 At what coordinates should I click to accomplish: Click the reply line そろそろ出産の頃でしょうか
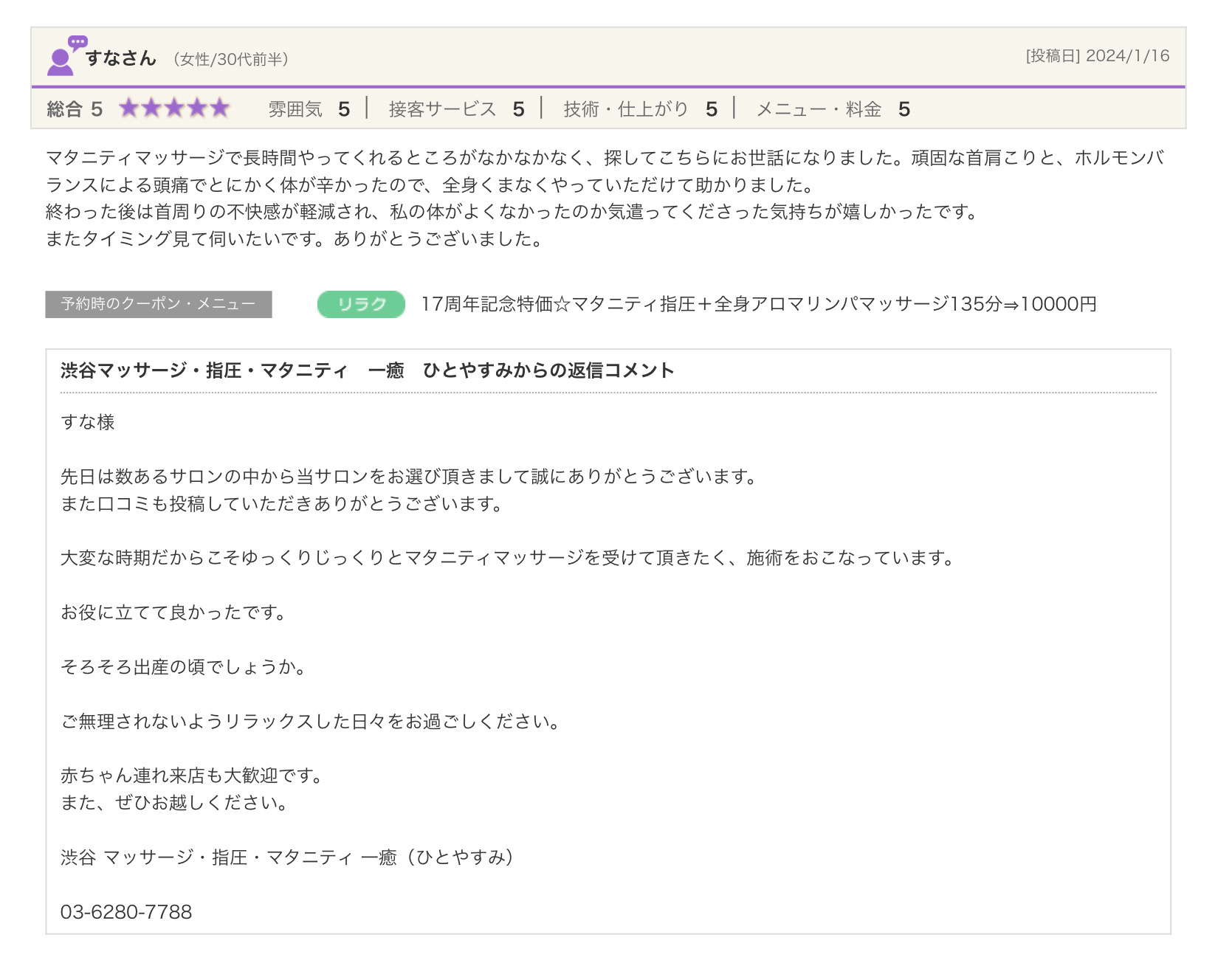click(183, 667)
